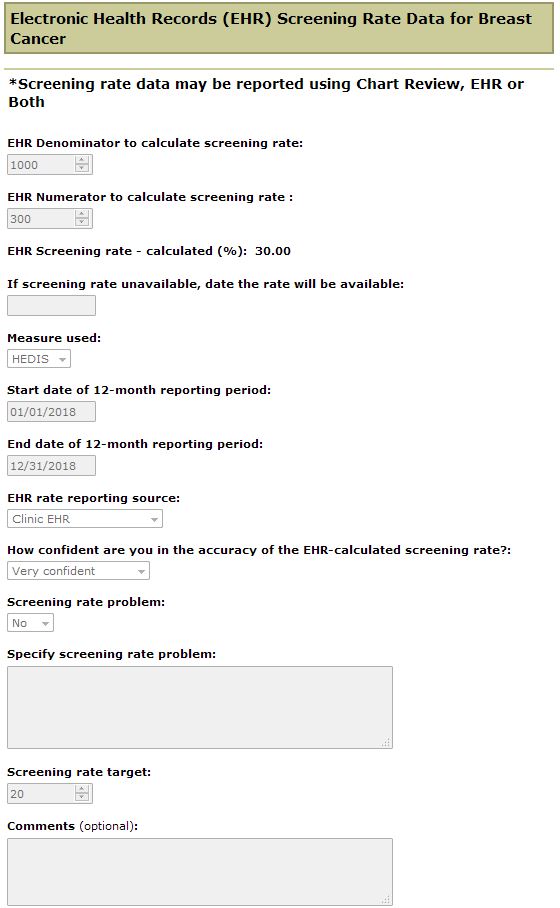Viewport: 560px width, 908px height.
Task: Click the Electronic Health Records section header
Action: (x=279, y=28)
